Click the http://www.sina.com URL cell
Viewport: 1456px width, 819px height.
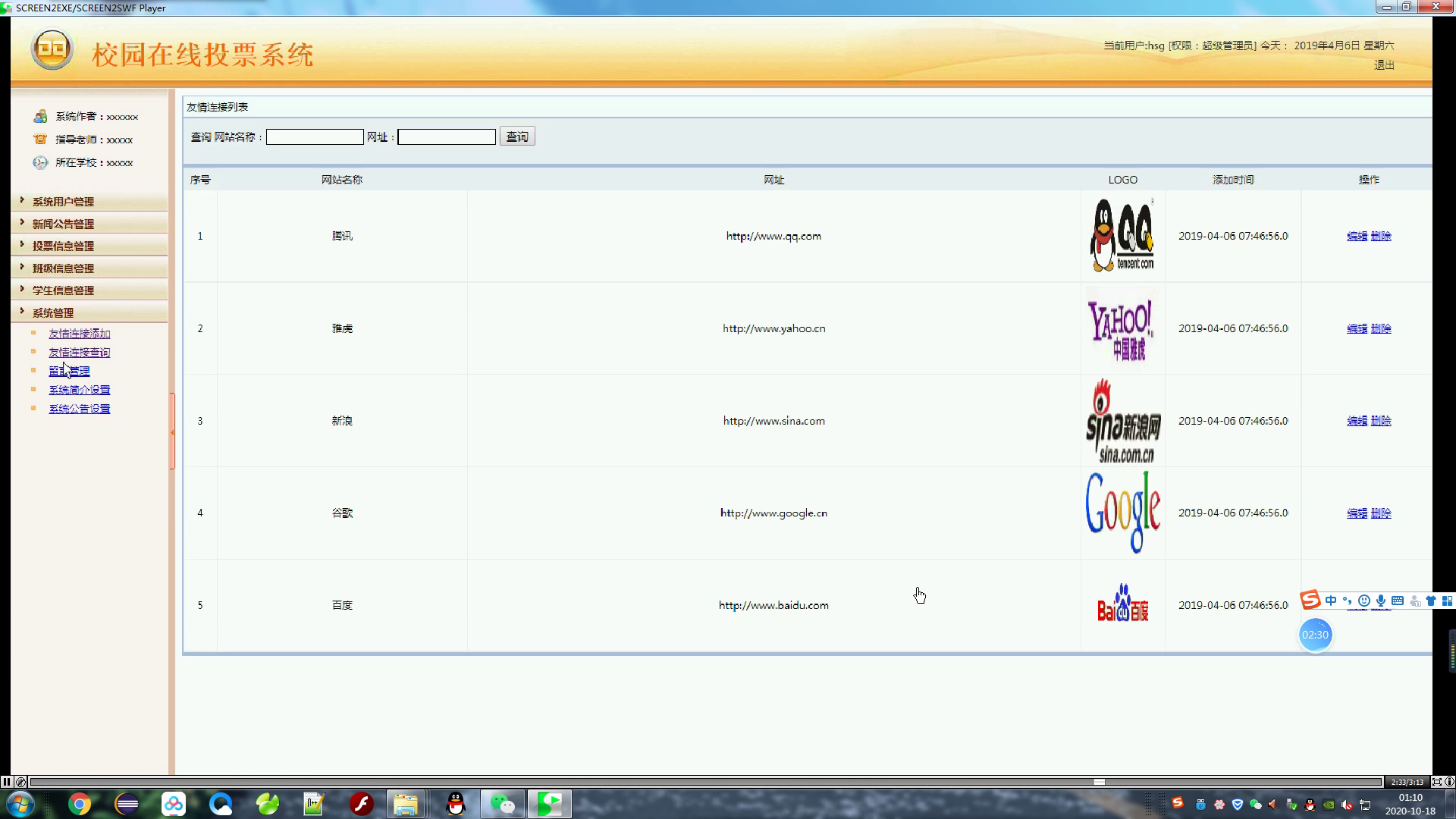773,421
